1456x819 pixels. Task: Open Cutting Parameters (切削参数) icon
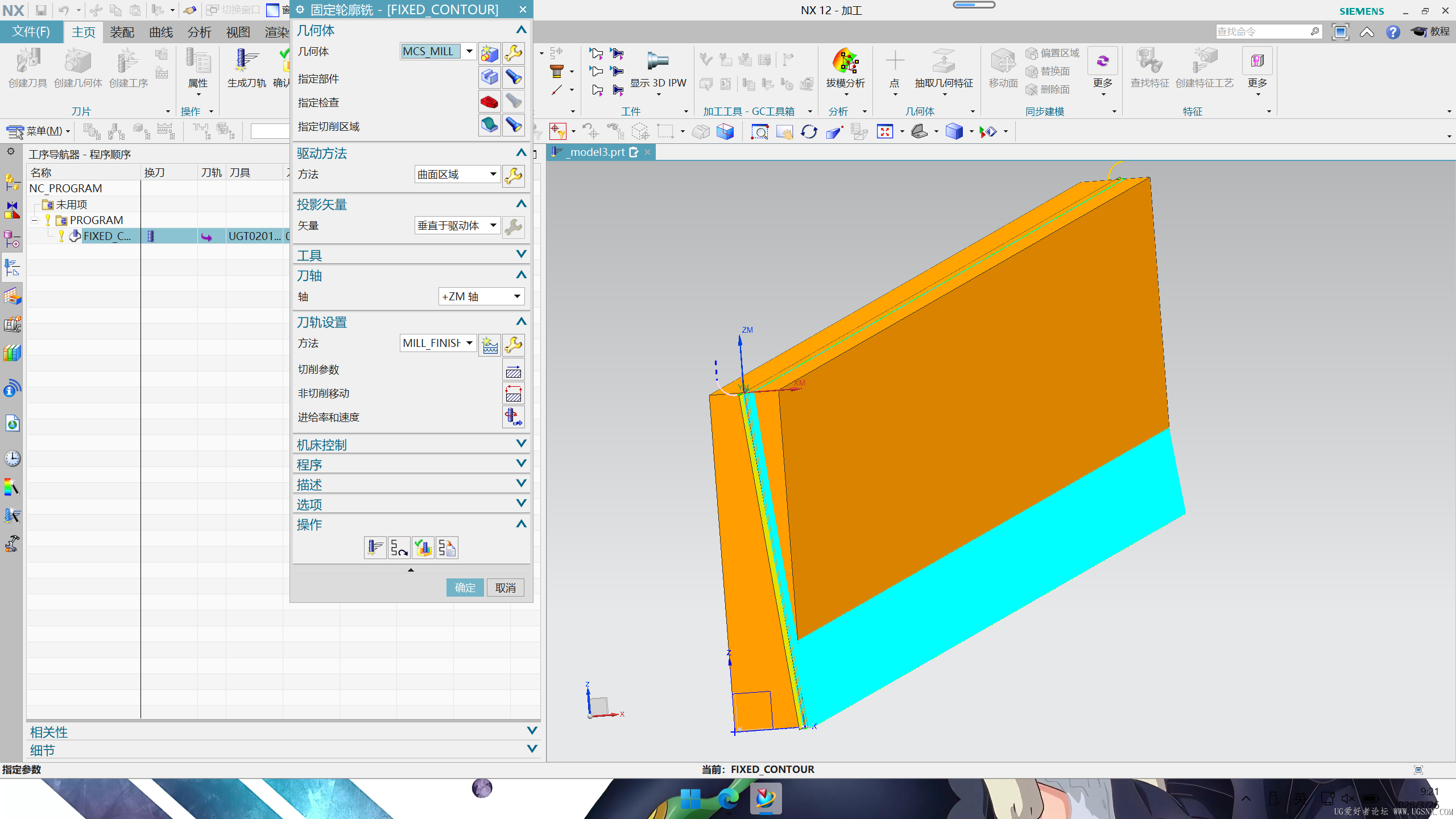513,371
